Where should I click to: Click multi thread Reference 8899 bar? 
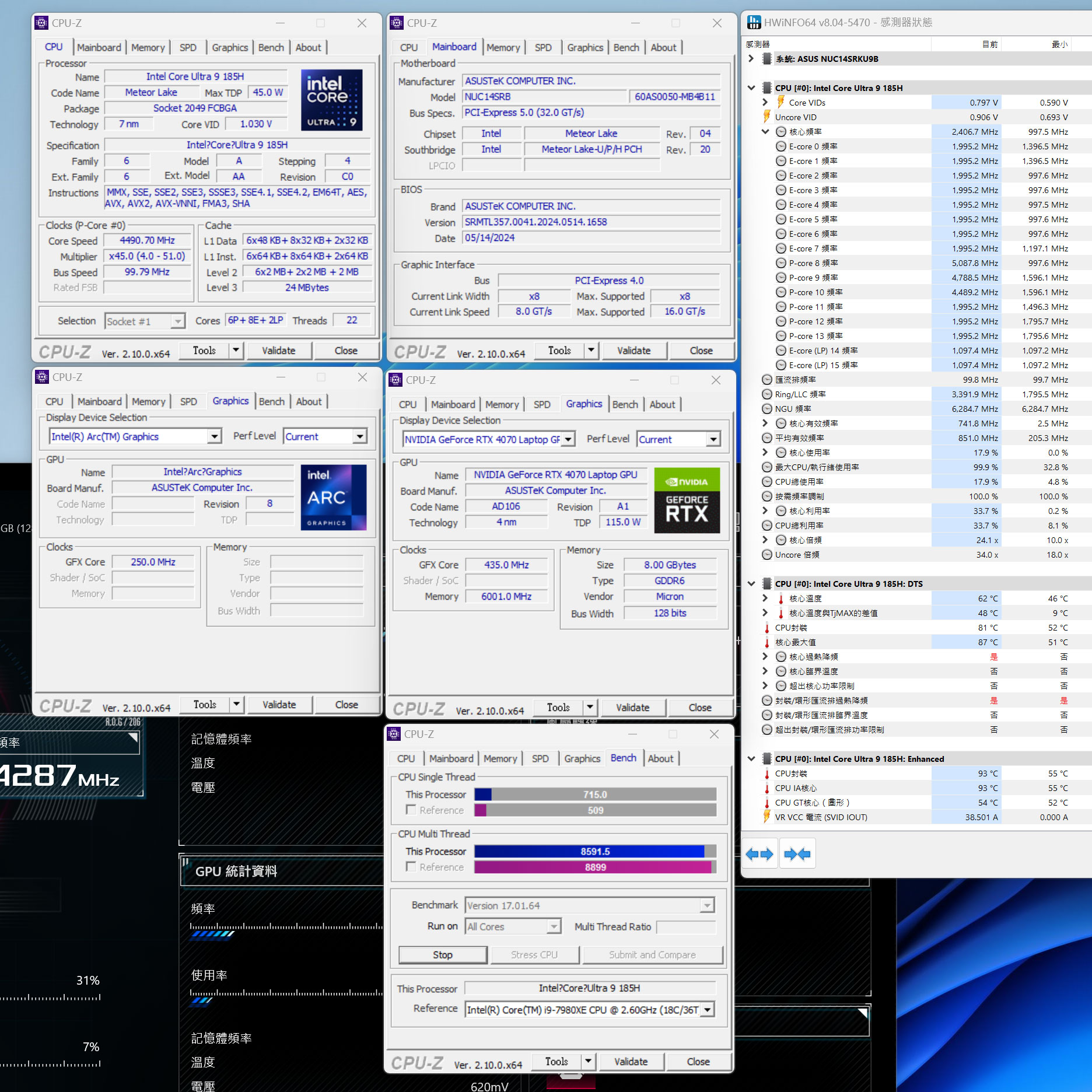pos(595,867)
